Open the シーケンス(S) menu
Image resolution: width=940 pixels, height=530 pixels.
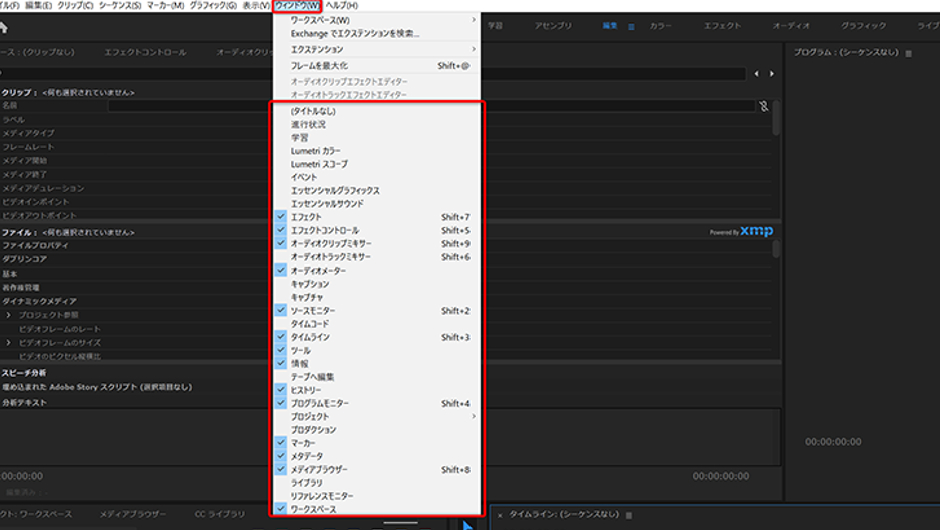pyautogui.click(x=120, y=5)
